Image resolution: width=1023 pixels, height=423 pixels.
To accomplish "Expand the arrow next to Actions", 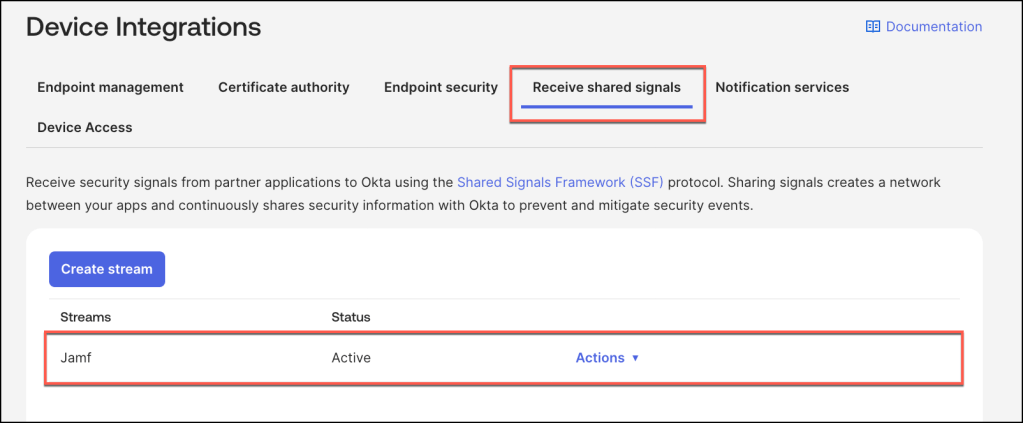I will coord(636,358).
